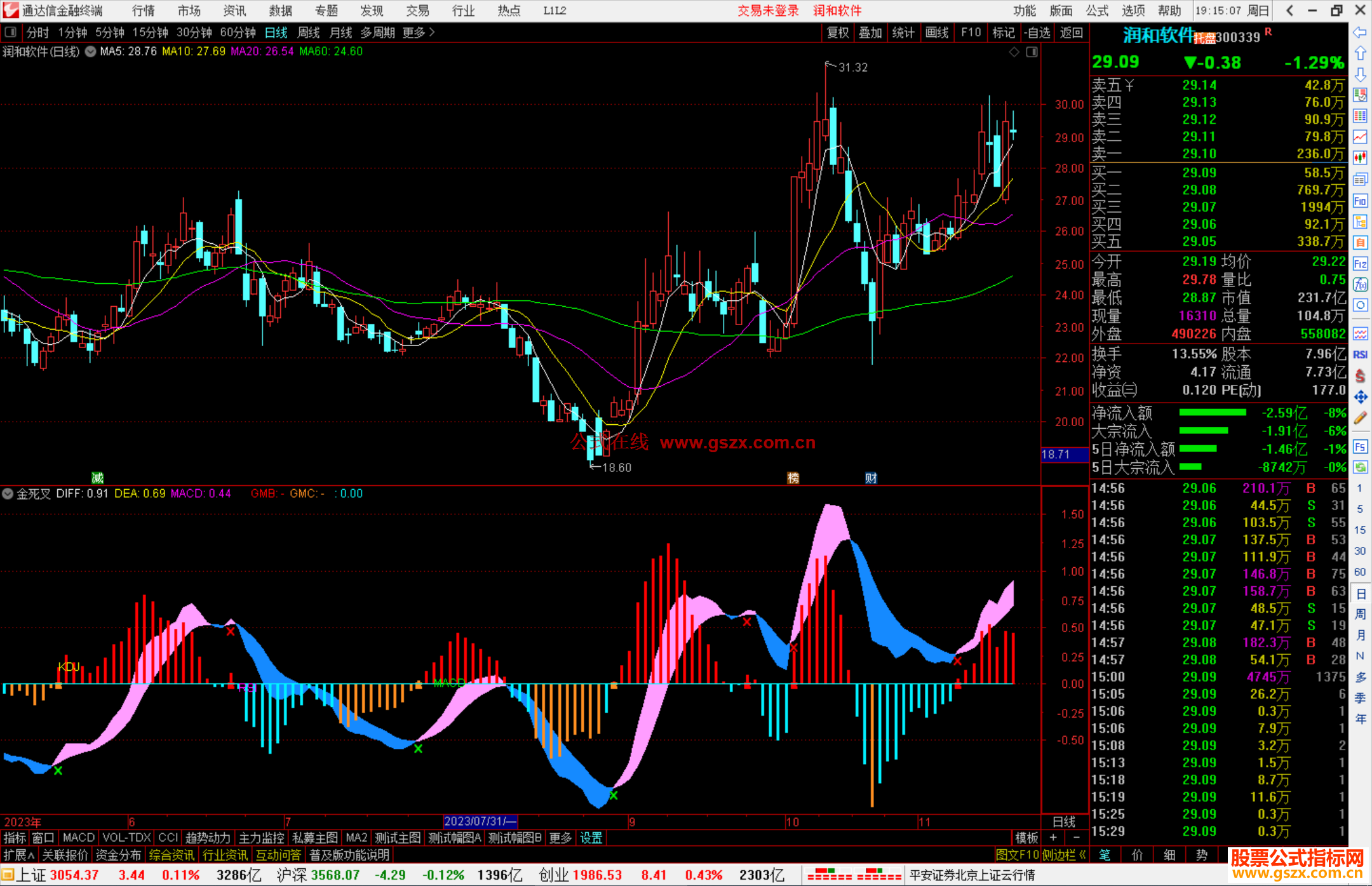The height and width of the screenshot is (886, 1372).
Task: Click the formula f(x) sidebar icon
Action: pos(1360,285)
